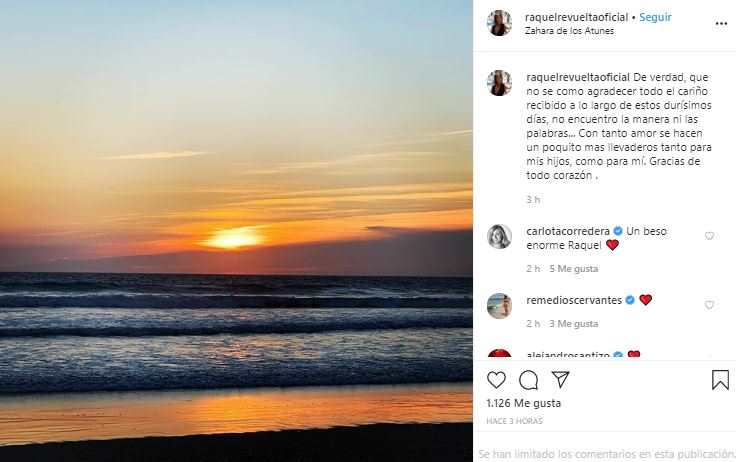The image size is (736, 462).
Task: Like the post with heart icon
Action: 496,380
